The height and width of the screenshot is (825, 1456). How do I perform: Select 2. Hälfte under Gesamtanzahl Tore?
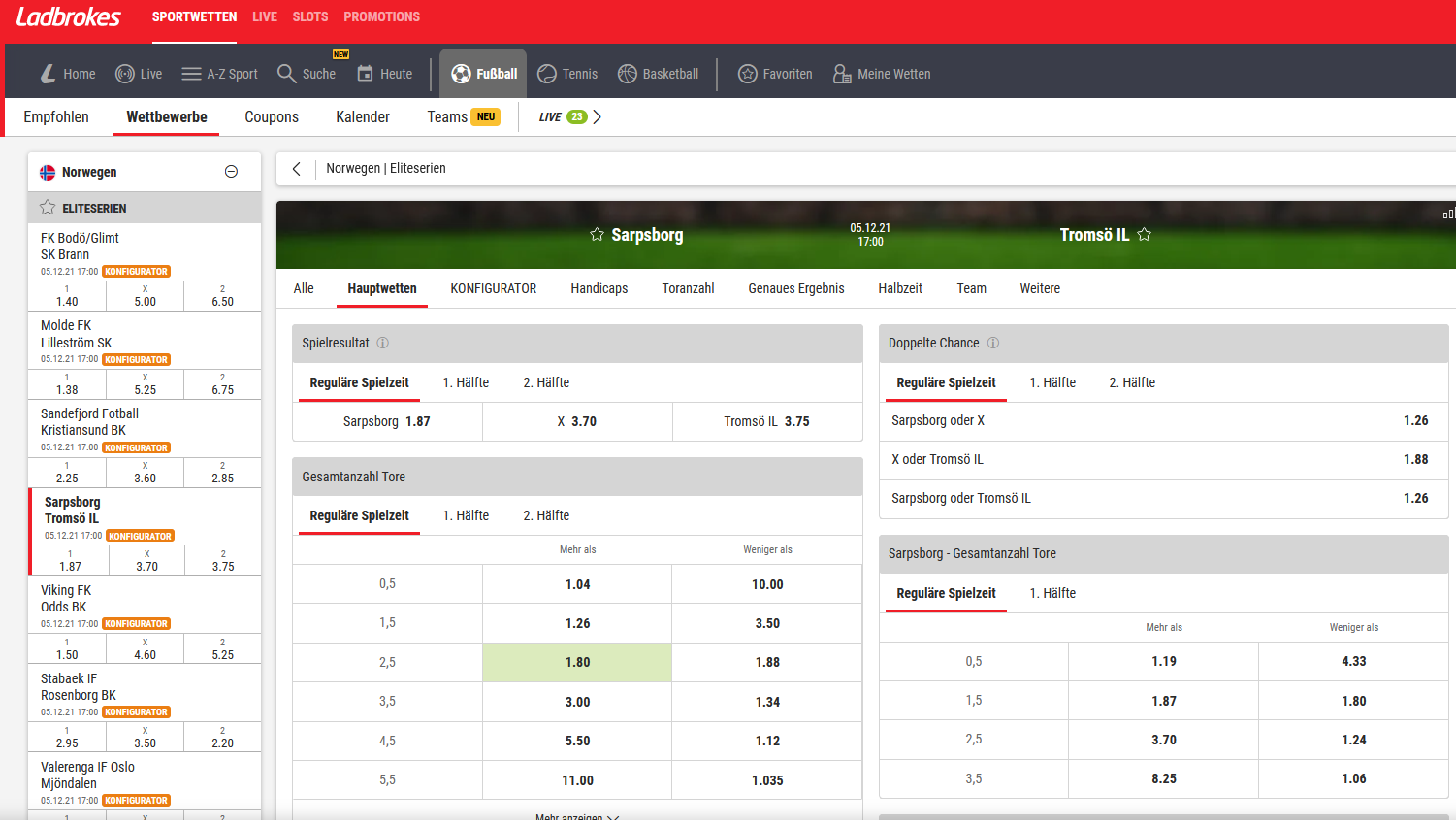[546, 515]
